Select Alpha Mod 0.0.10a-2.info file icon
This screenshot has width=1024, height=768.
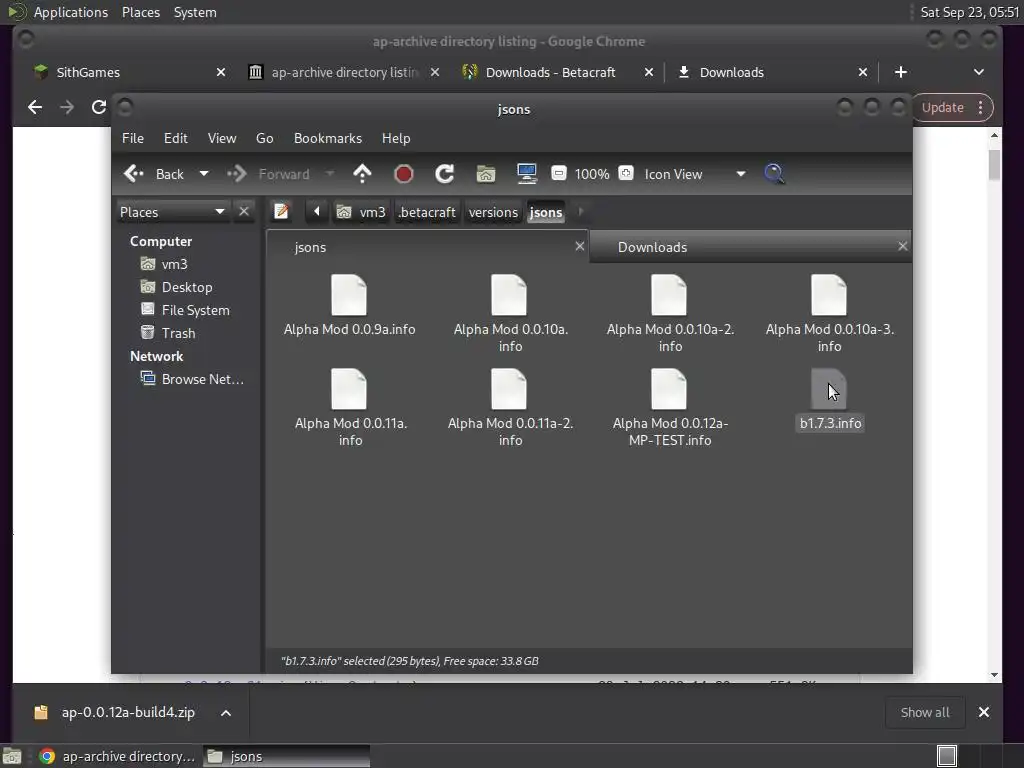669,295
